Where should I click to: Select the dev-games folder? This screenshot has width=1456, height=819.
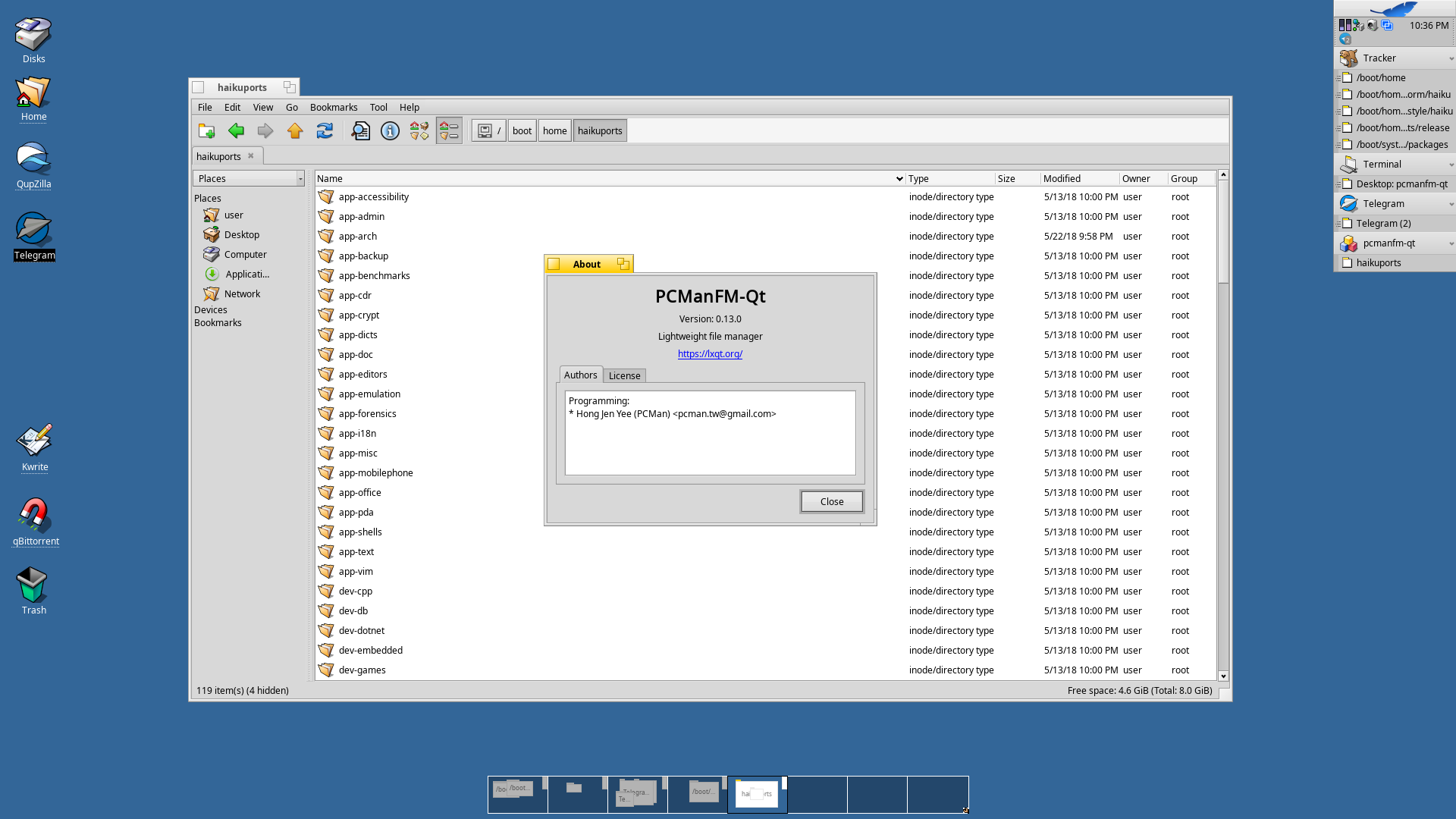362,670
